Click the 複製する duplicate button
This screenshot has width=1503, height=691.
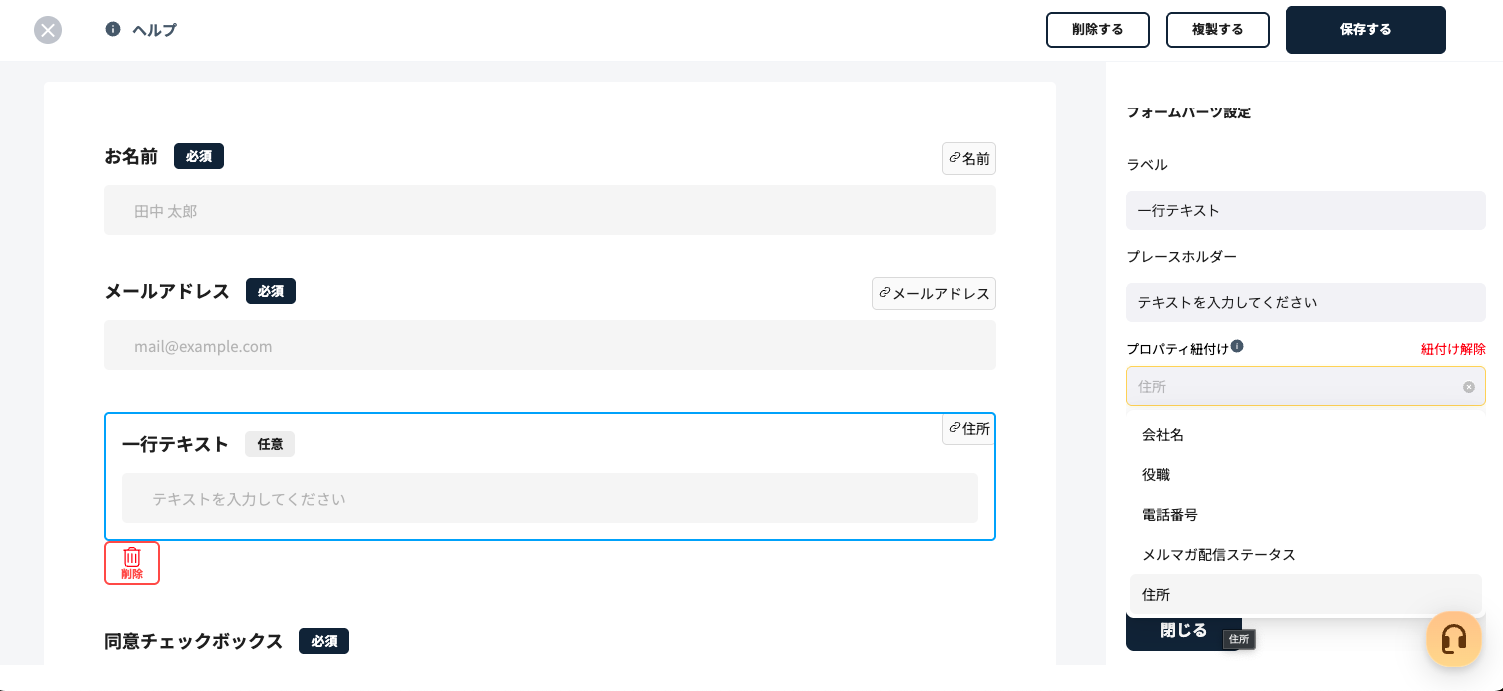[1217, 30]
